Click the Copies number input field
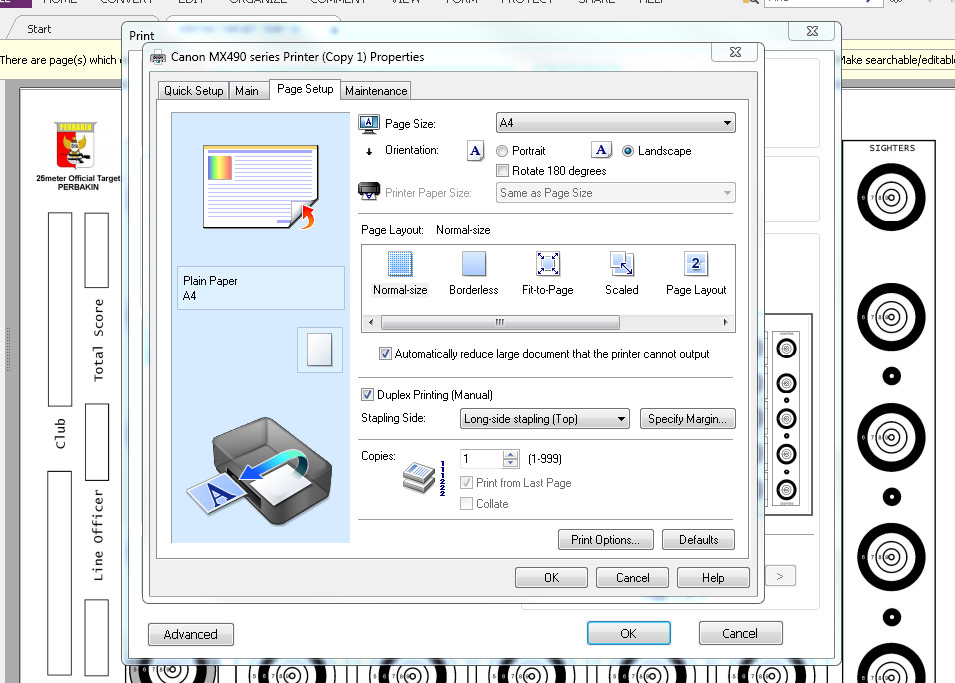The height and width of the screenshot is (683, 955). click(482, 459)
